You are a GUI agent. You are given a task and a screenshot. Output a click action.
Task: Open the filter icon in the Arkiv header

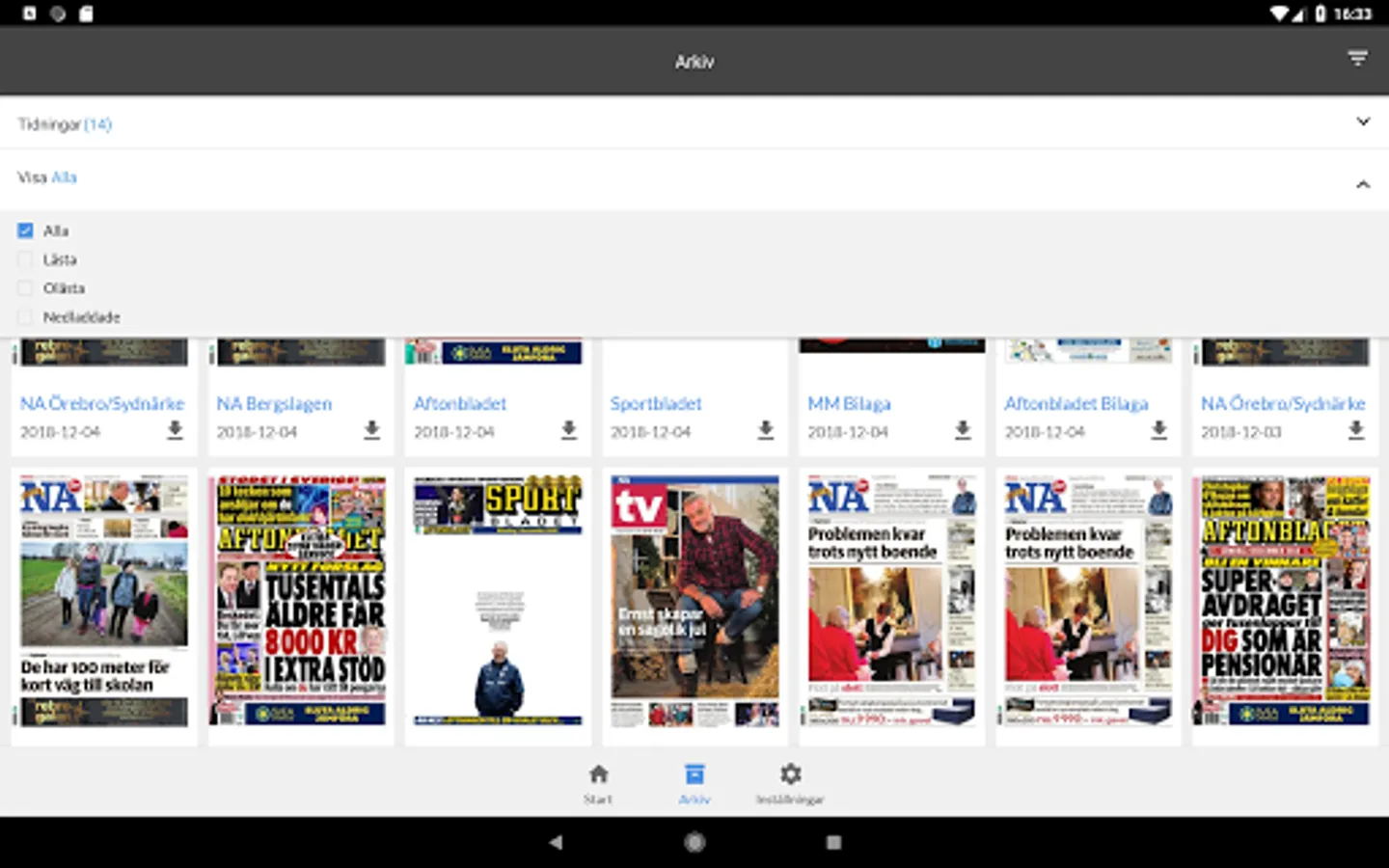click(1357, 59)
